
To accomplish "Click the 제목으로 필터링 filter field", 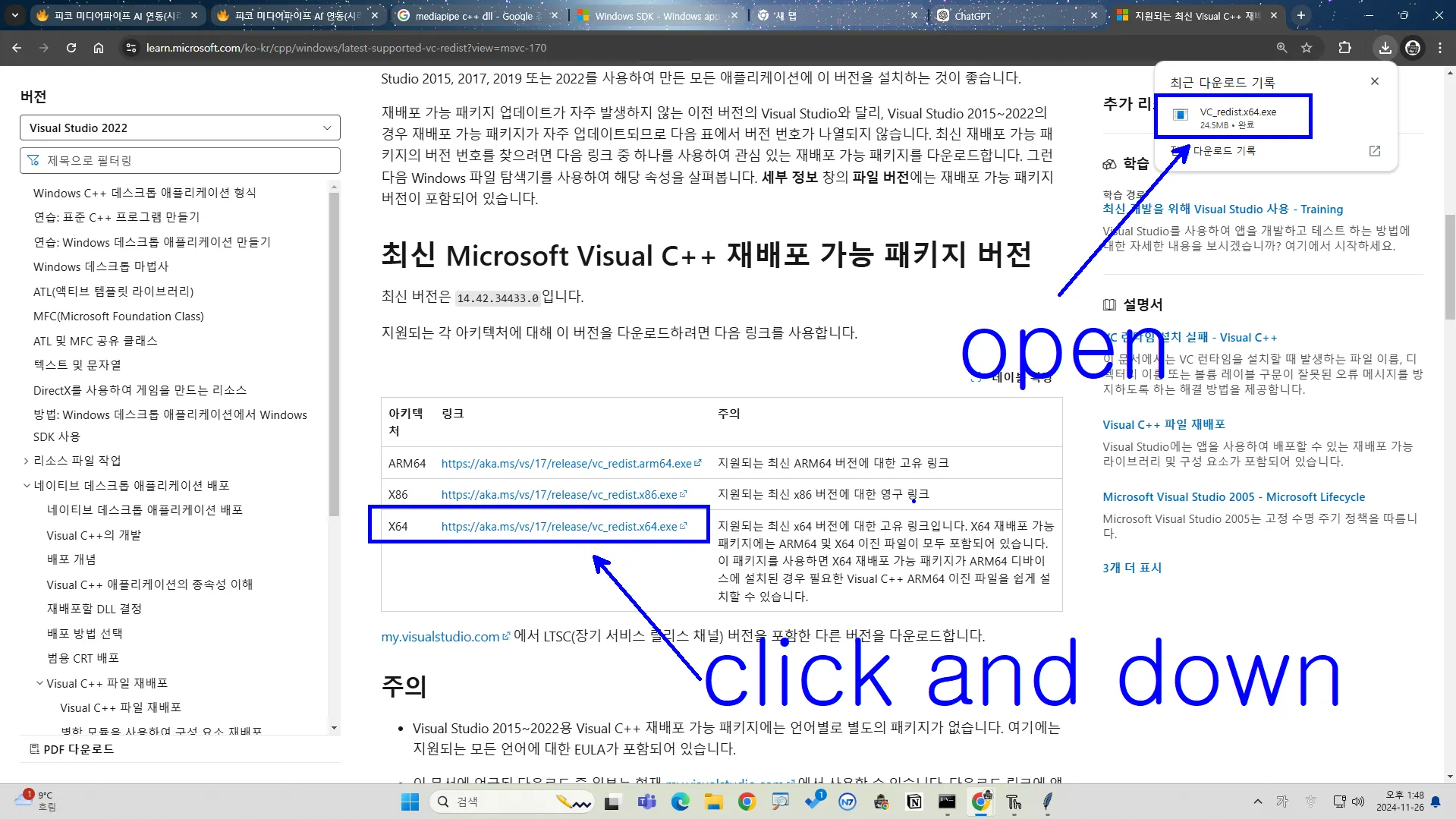I will [x=180, y=160].
